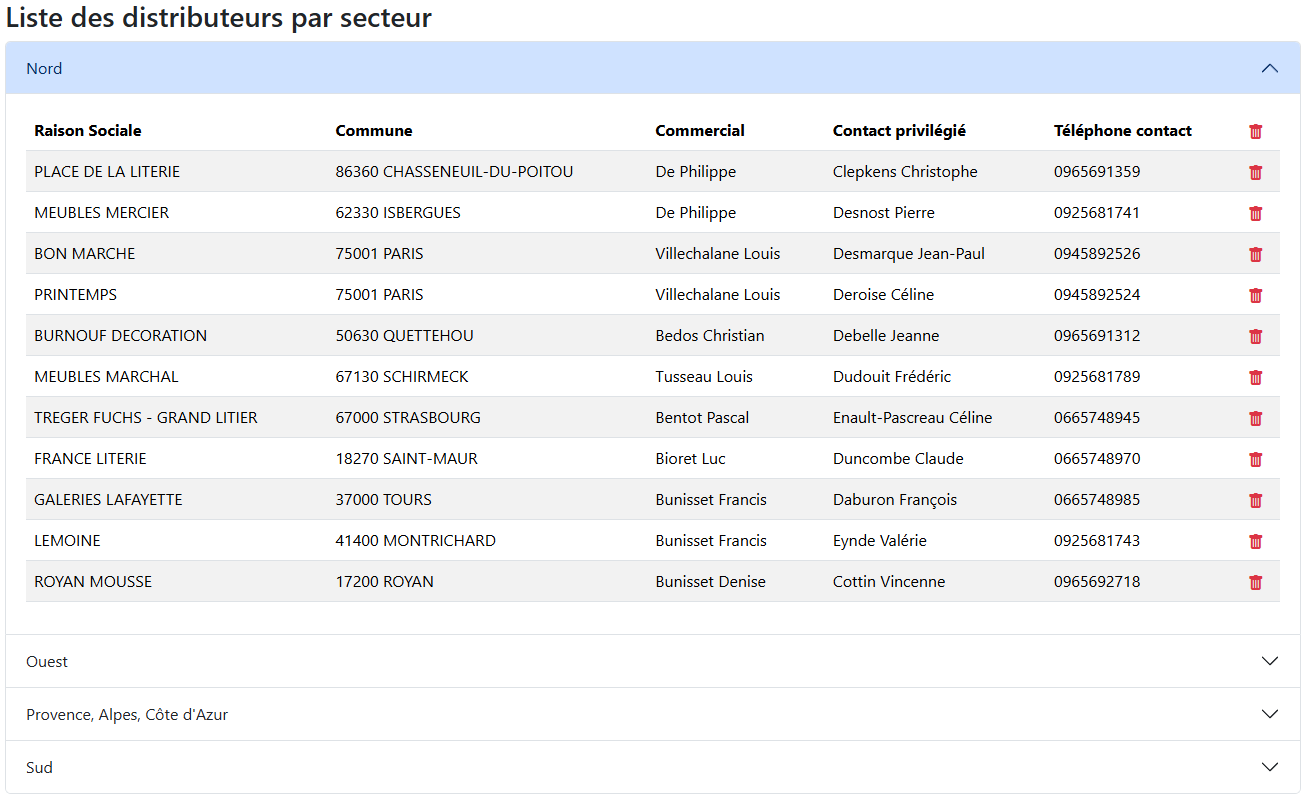Select the PLACE DE LA LITERIE name cell
The image size is (1309, 804).
(107, 171)
